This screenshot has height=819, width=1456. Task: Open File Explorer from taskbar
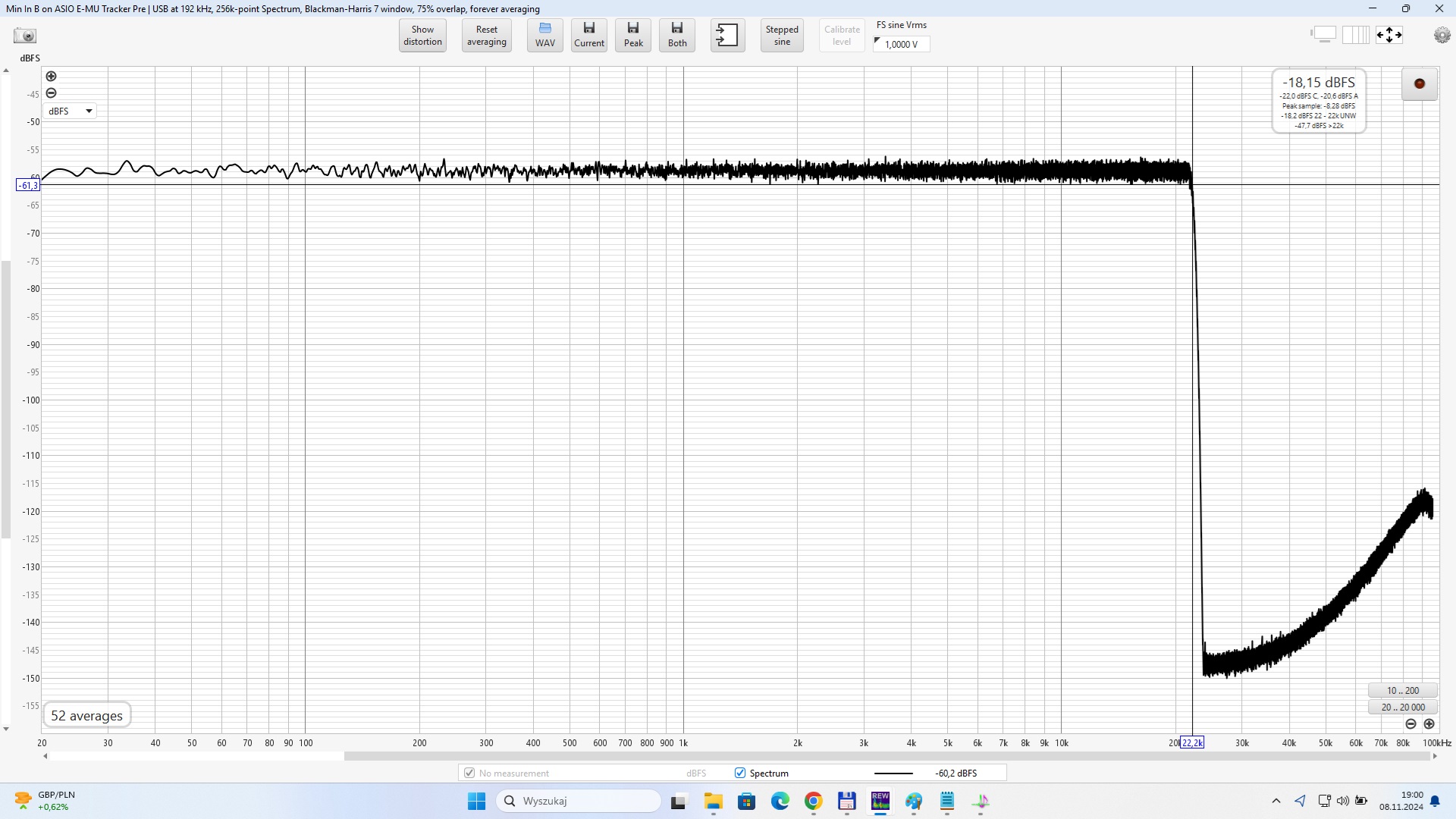[713, 801]
